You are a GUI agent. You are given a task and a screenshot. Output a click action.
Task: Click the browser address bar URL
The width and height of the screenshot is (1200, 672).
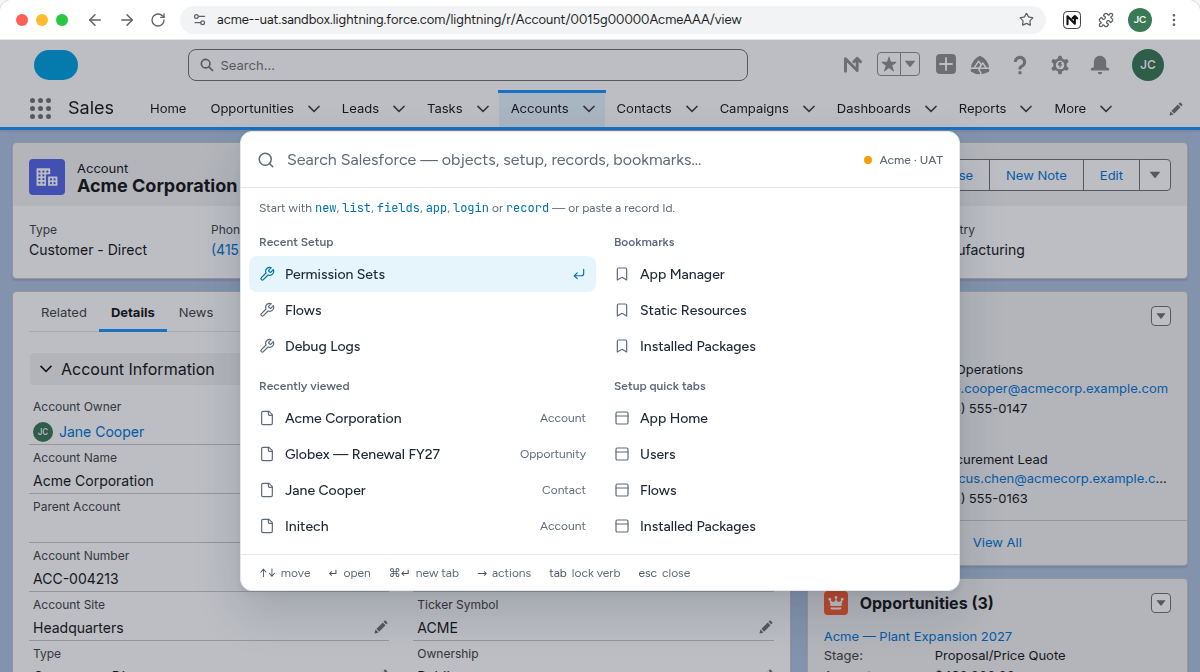click(x=480, y=19)
